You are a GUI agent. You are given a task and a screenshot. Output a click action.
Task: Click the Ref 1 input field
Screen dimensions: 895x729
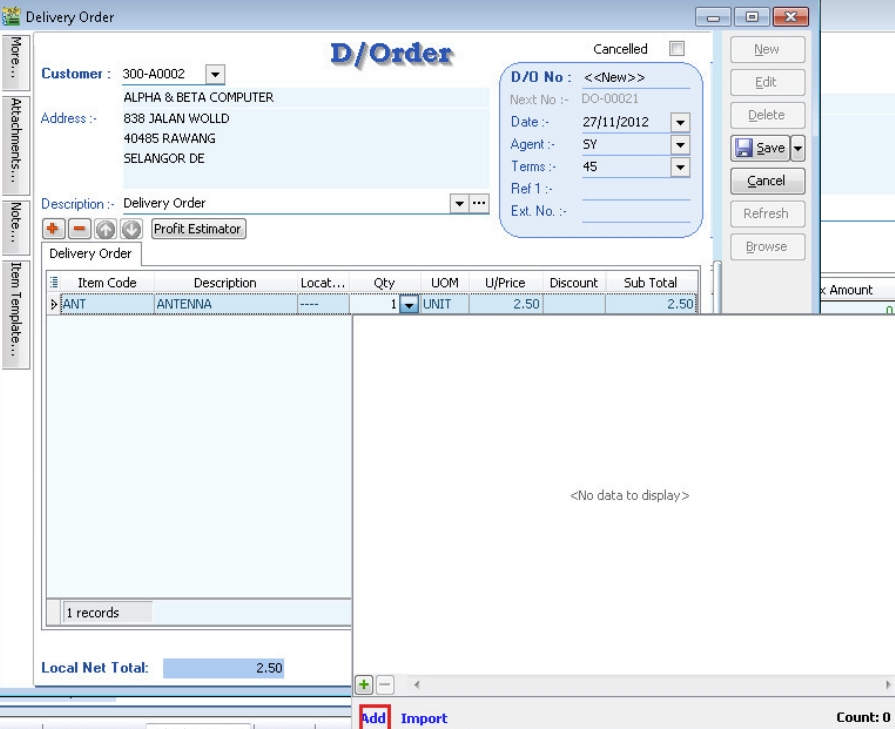(x=636, y=189)
